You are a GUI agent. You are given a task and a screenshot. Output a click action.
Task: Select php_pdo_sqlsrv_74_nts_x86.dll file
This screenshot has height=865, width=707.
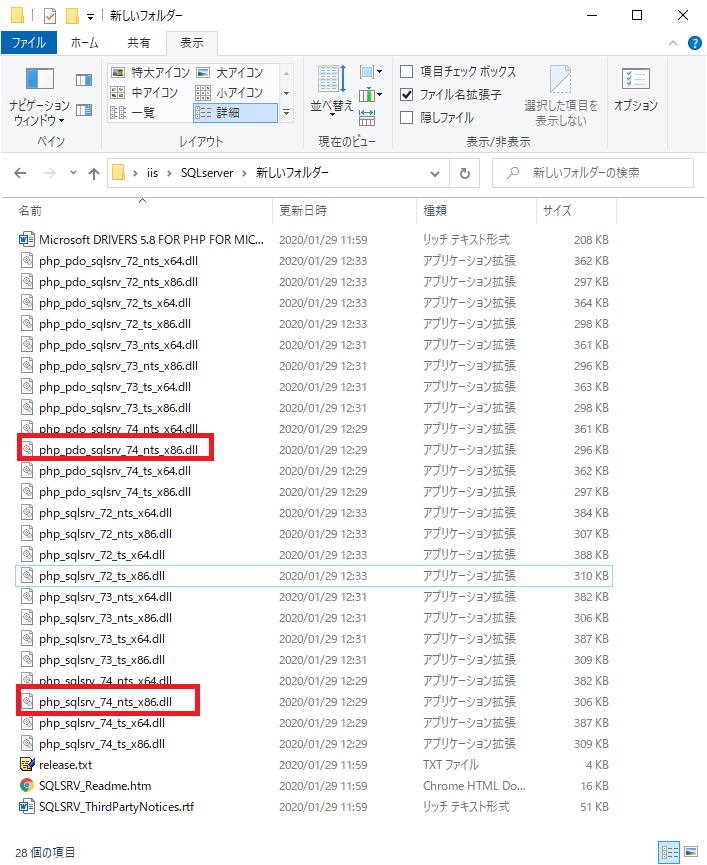(119, 450)
